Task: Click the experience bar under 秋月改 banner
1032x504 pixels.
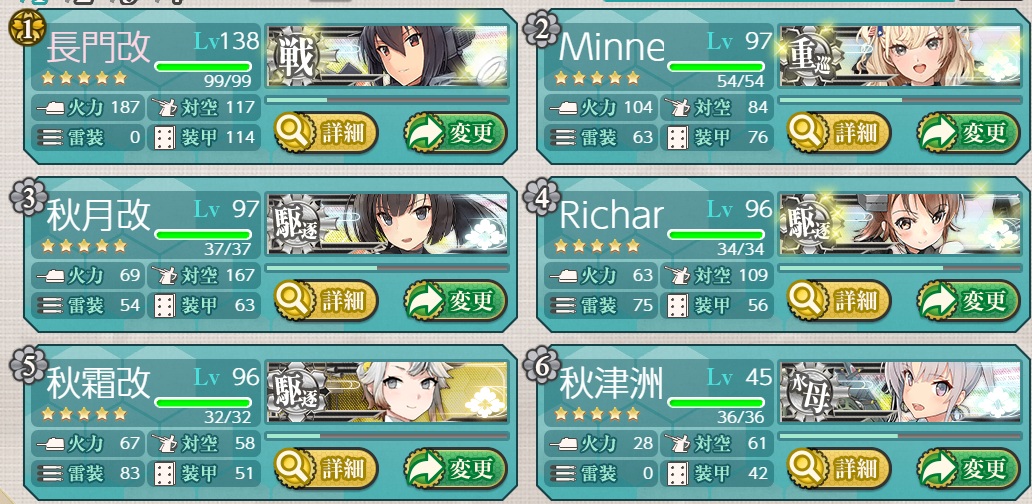Action: pos(387,268)
